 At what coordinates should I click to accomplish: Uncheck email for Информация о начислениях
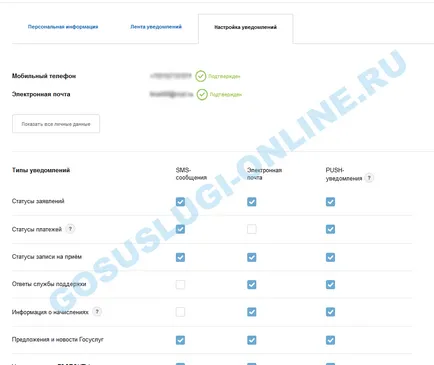(252, 312)
